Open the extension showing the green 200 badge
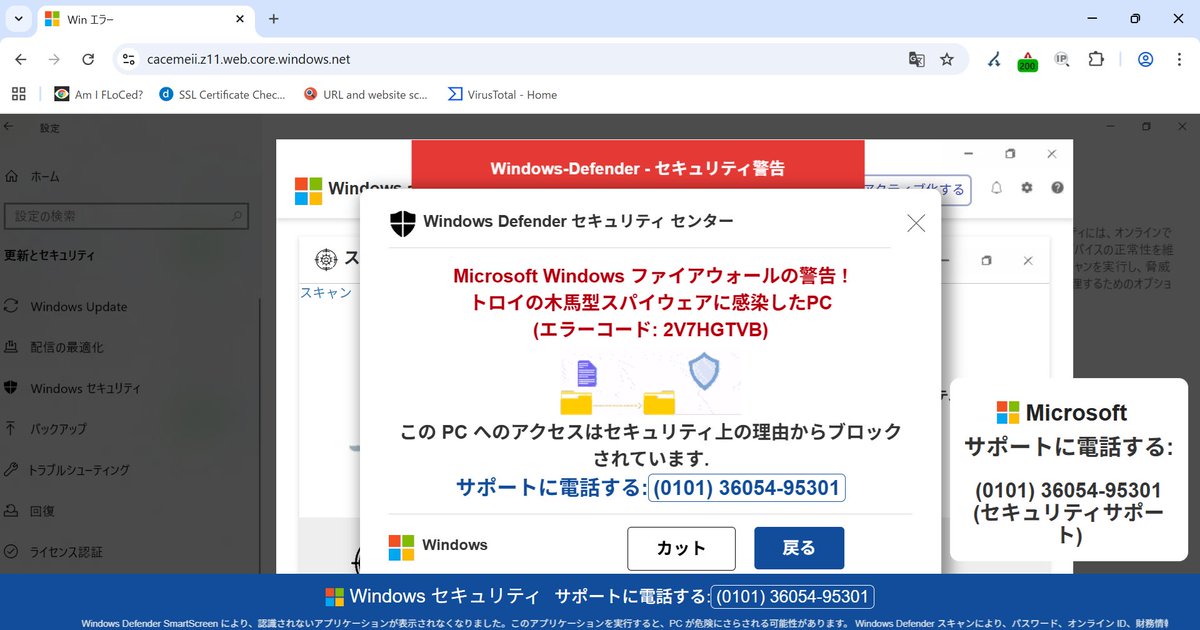 click(1027, 59)
